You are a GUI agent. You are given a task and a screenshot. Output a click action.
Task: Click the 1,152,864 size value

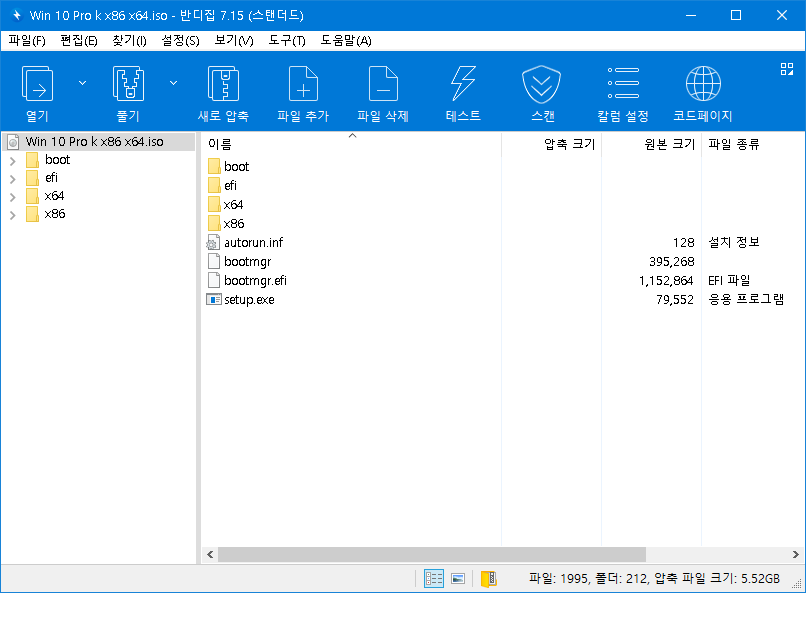666,281
